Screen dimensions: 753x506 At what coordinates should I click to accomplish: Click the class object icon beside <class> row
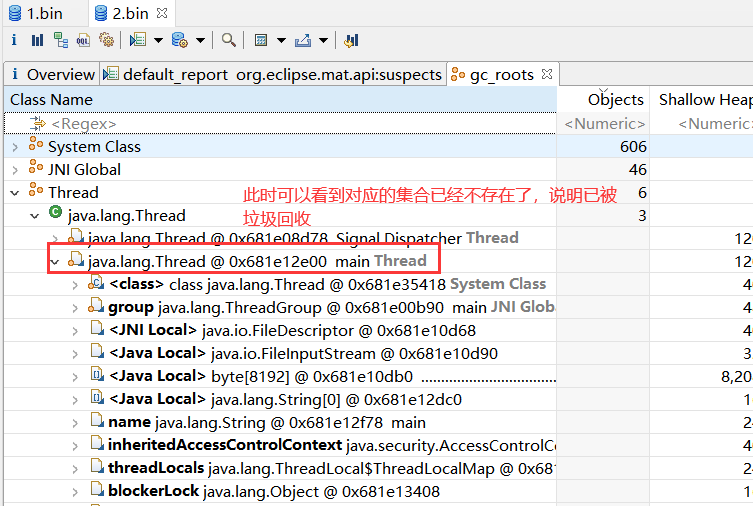(96, 282)
